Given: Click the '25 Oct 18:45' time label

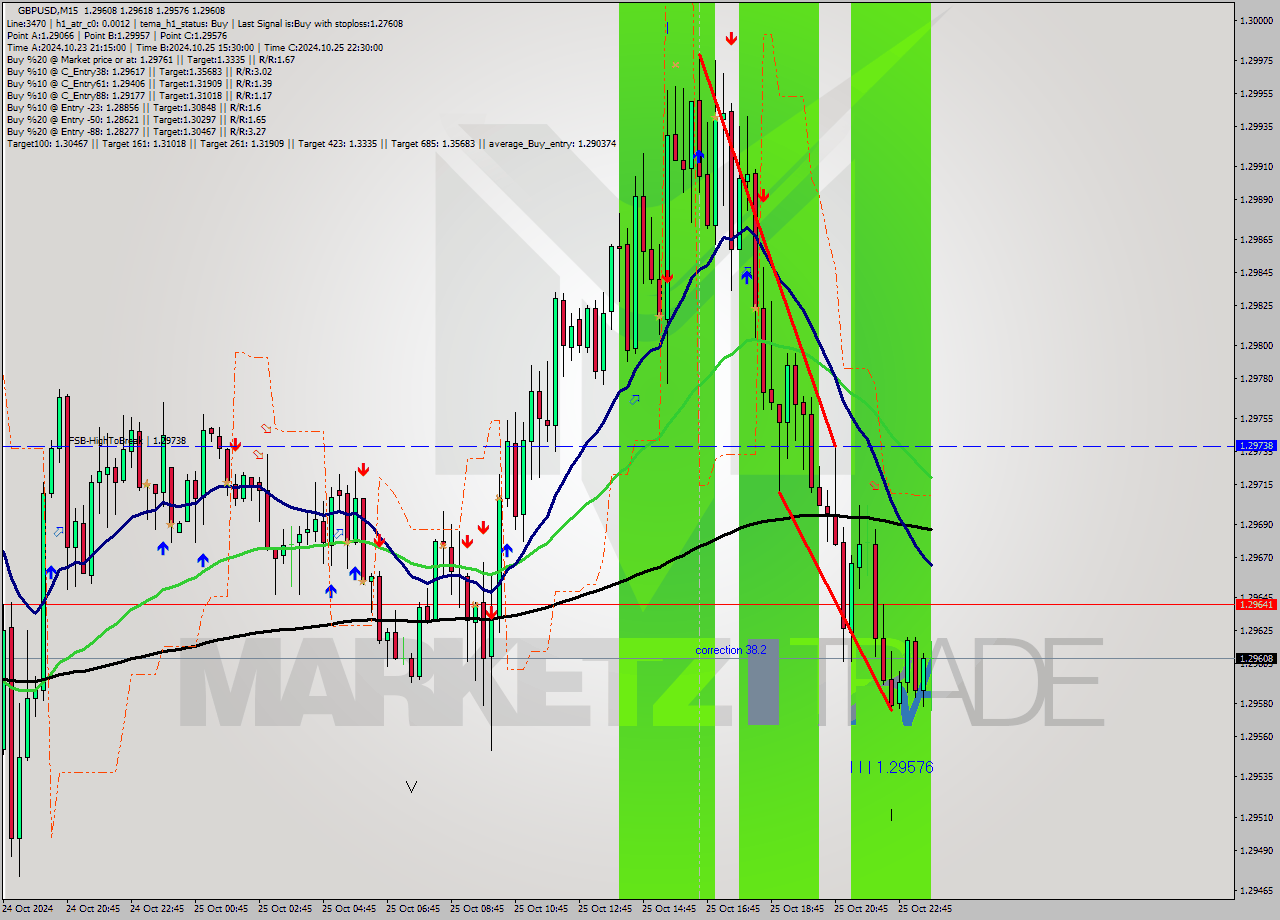Looking at the screenshot, I should 797,909.
